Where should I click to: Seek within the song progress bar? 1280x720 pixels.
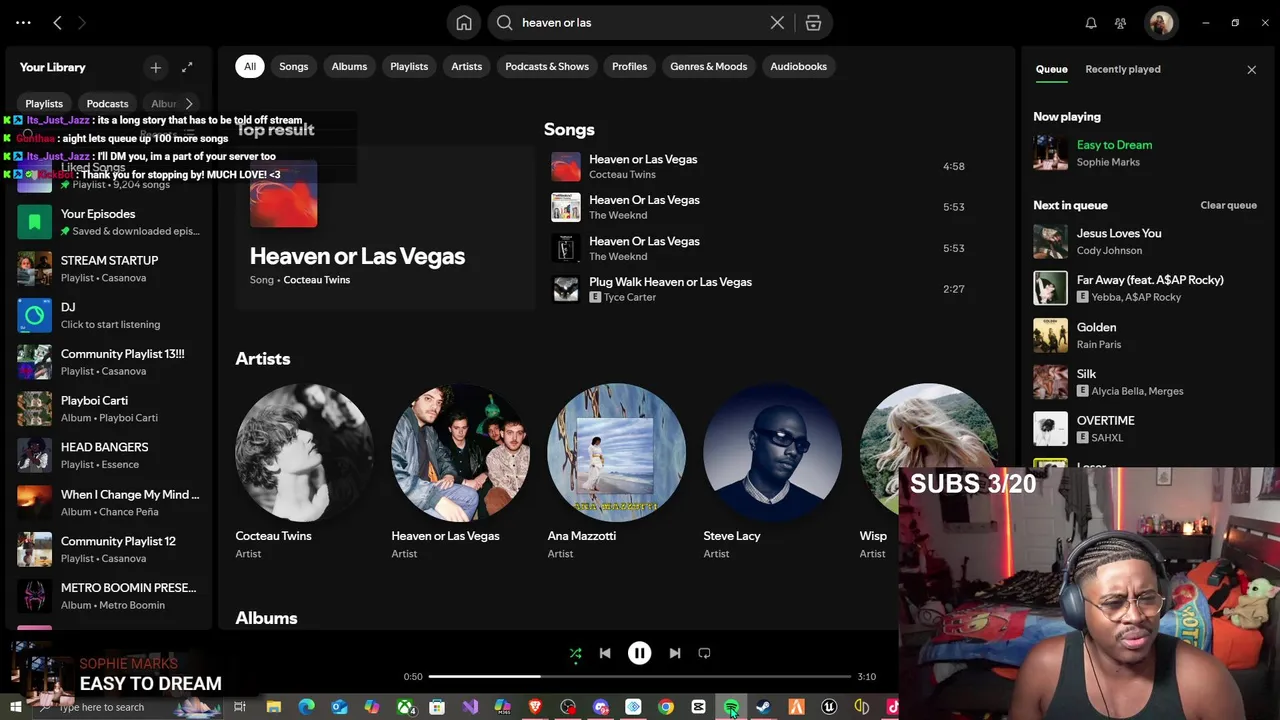(640, 677)
